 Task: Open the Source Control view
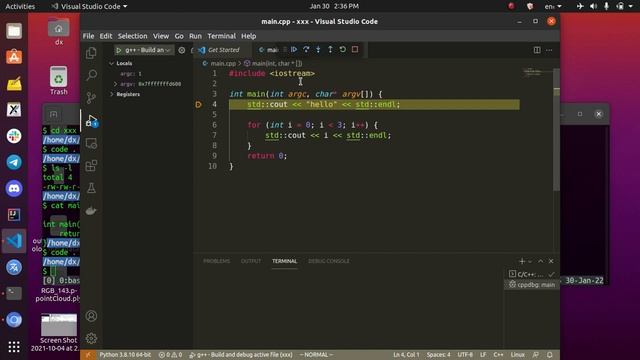tap(91, 98)
